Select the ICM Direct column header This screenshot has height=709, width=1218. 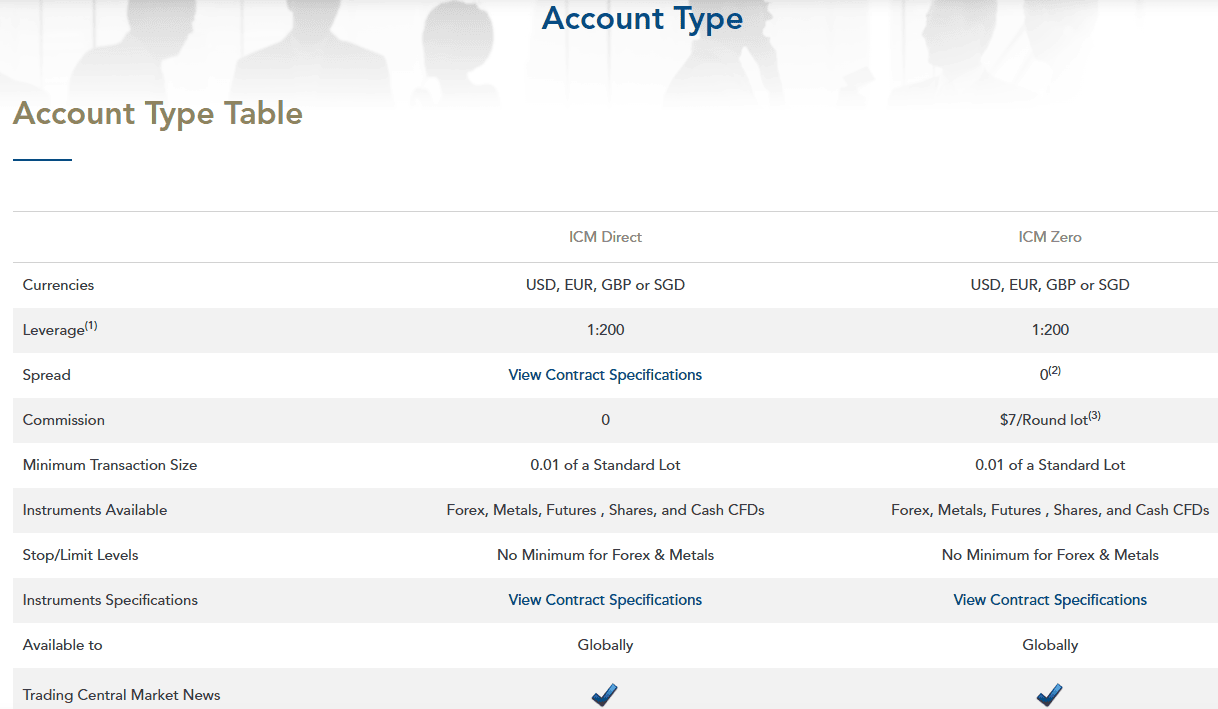[605, 237]
